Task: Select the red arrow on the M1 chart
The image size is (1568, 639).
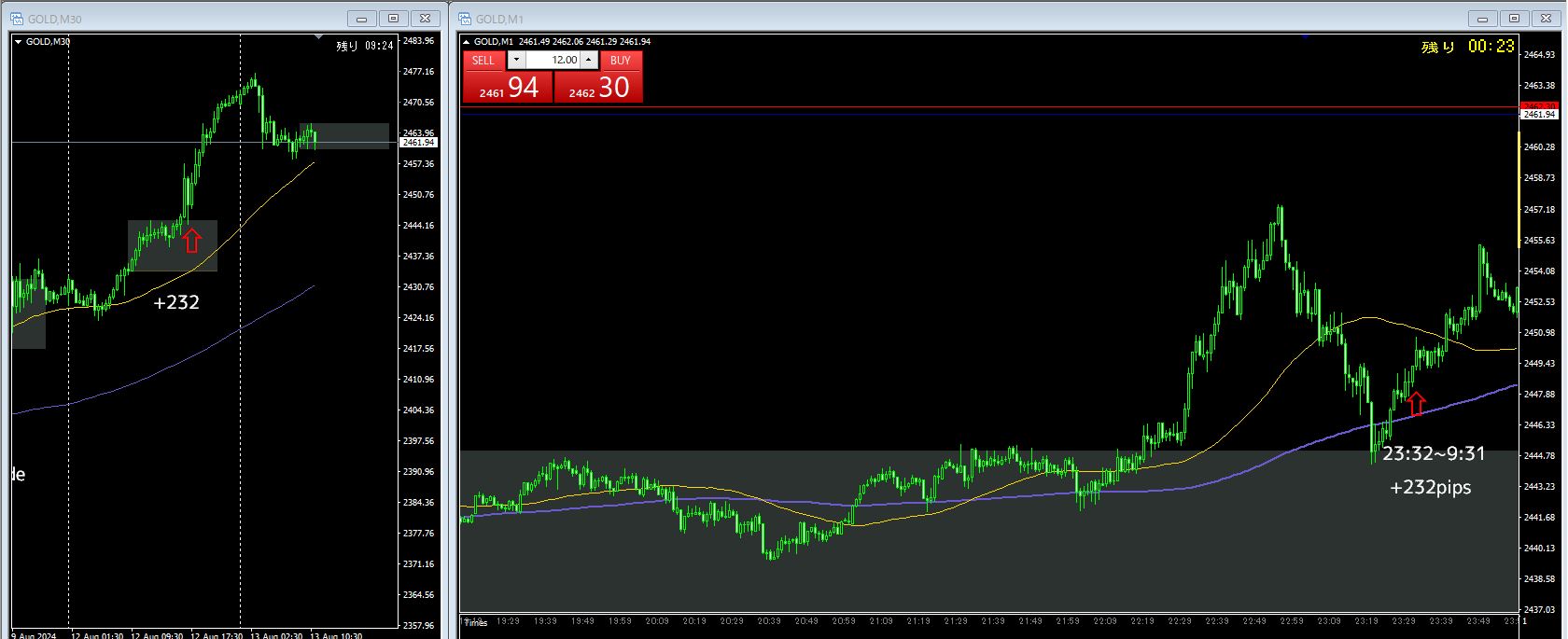Action: pos(1416,403)
